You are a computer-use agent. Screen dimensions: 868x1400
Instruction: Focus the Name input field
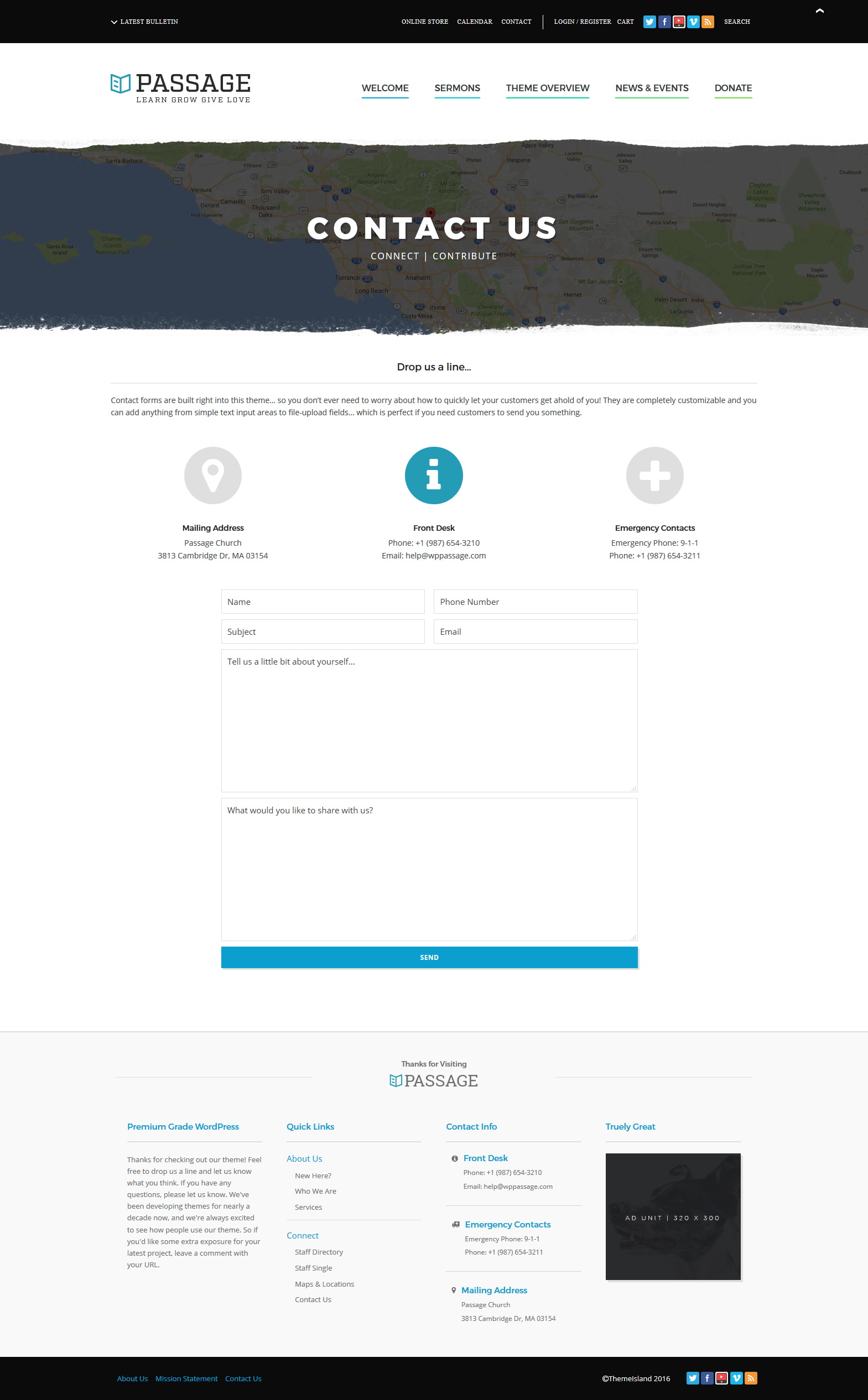[323, 602]
